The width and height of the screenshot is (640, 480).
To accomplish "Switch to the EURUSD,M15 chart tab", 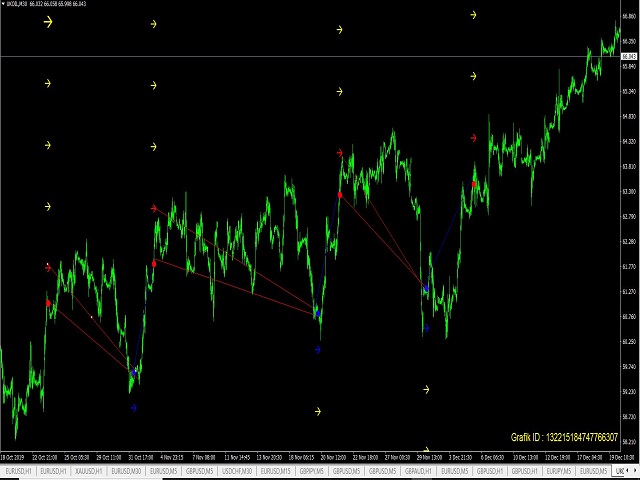I will pyautogui.click(x=275, y=471).
